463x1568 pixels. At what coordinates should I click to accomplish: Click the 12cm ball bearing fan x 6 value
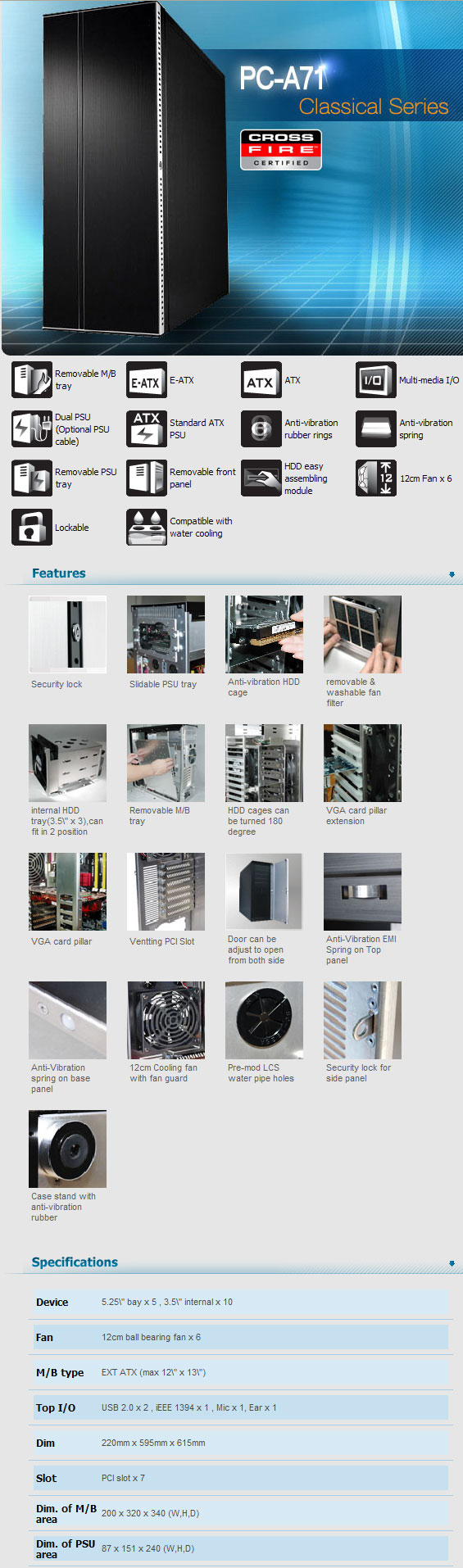(x=151, y=1337)
